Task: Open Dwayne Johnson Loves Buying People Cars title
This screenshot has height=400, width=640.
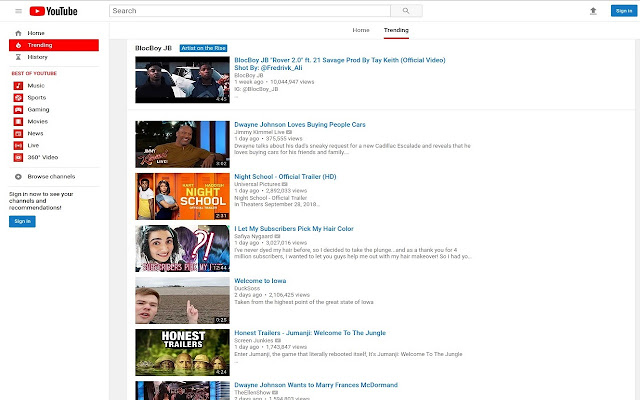Action: click(x=300, y=125)
